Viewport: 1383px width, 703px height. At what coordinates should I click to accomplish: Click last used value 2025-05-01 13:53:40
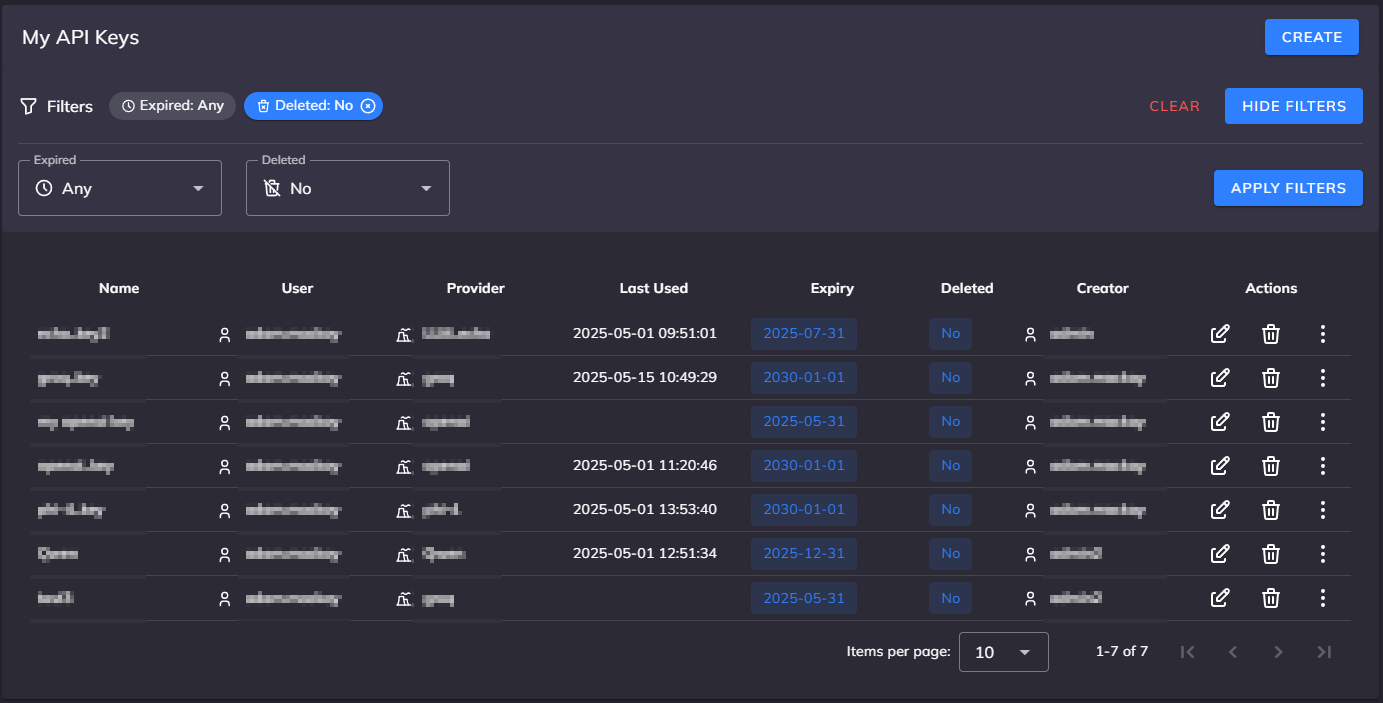click(x=645, y=510)
